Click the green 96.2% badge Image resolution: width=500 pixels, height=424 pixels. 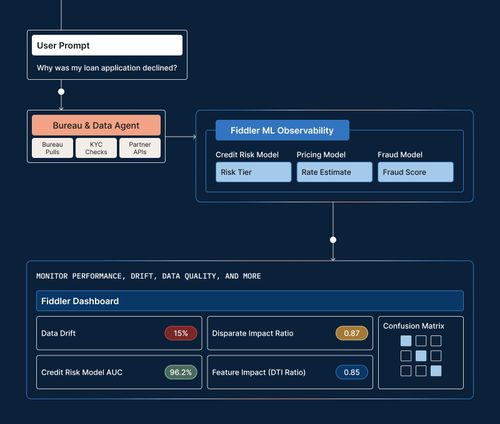[181, 372]
